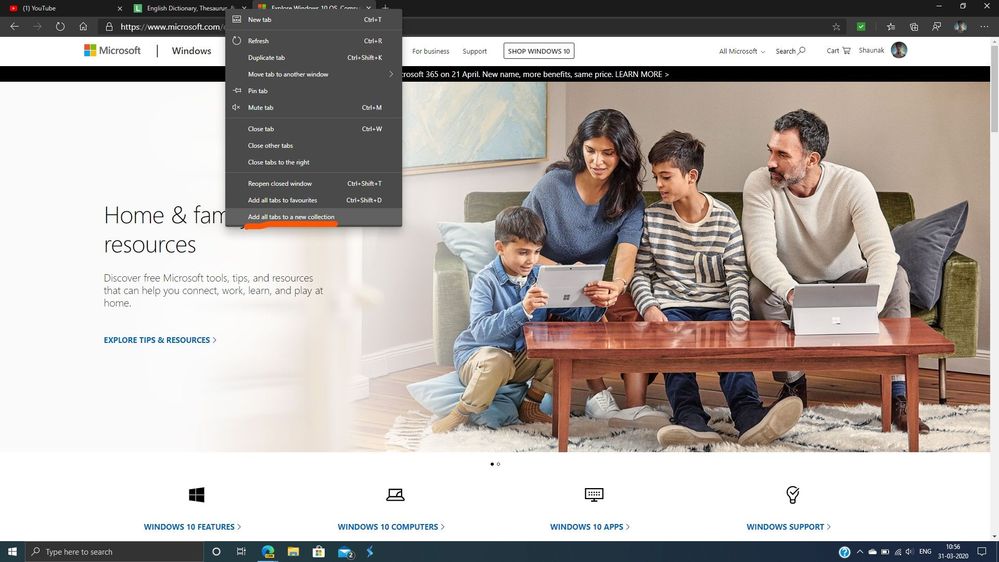Viewport: 999px width, 562px height.
Task: Choose Close tab in context menu
Action: (313, 129)
